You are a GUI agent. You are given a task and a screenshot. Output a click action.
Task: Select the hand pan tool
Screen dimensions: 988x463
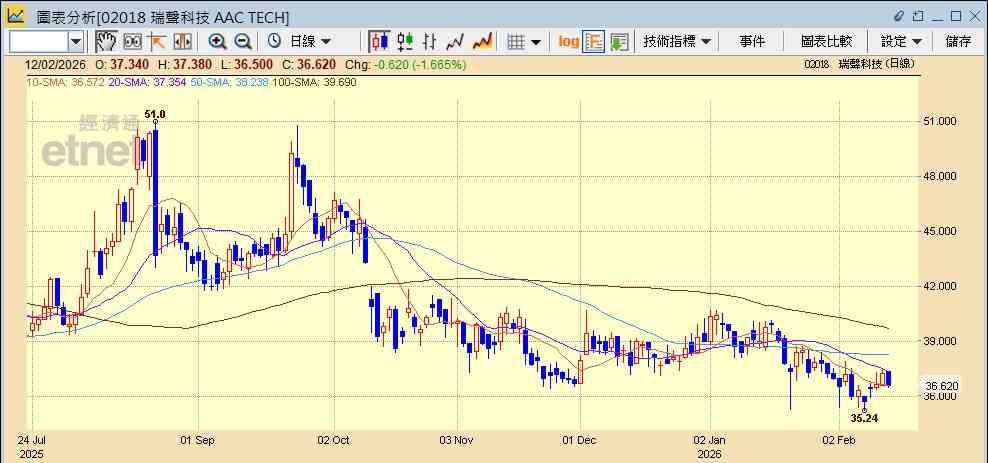(x=106, y=42)
